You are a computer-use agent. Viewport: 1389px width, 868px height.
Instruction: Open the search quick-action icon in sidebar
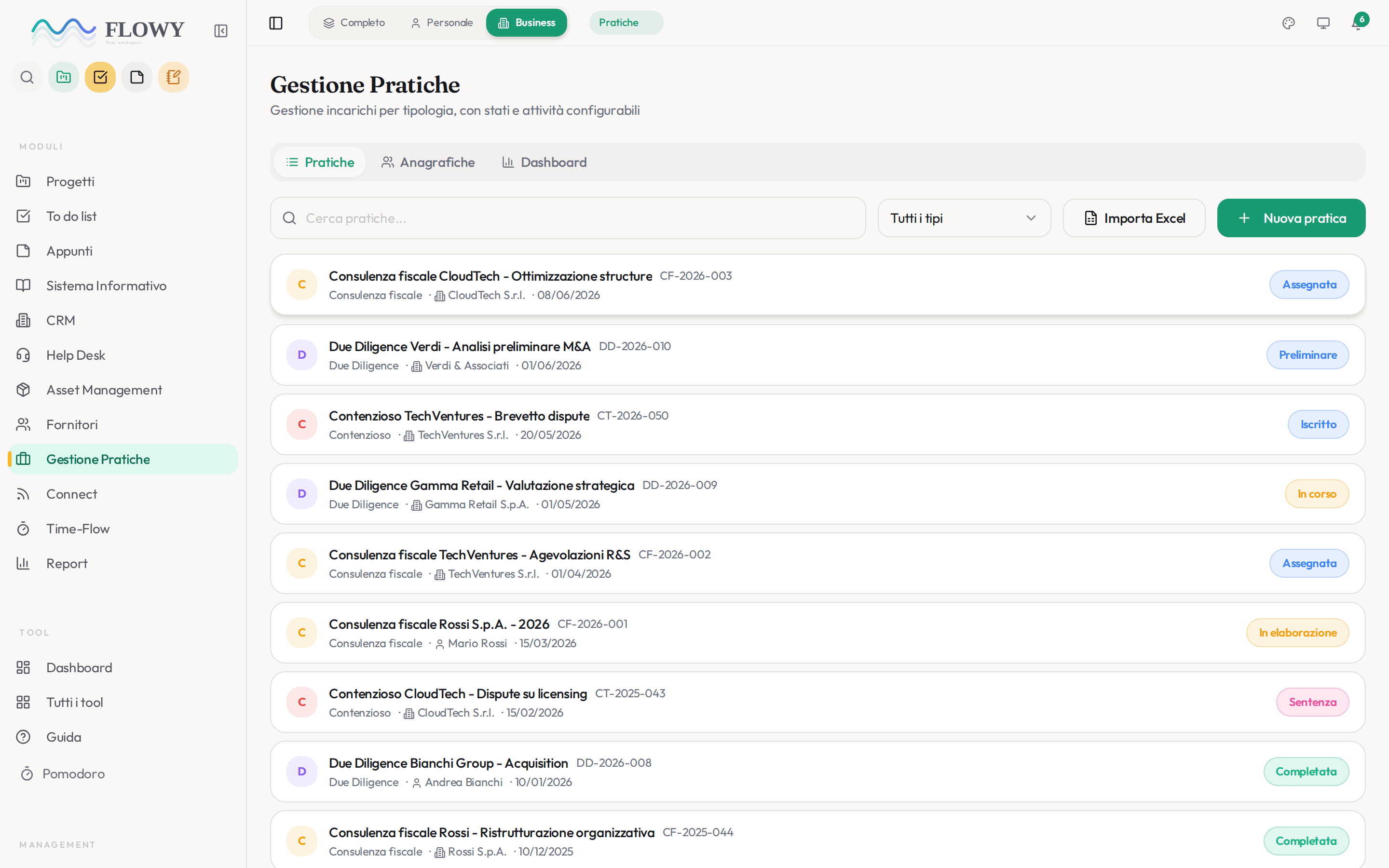[27, 77]
